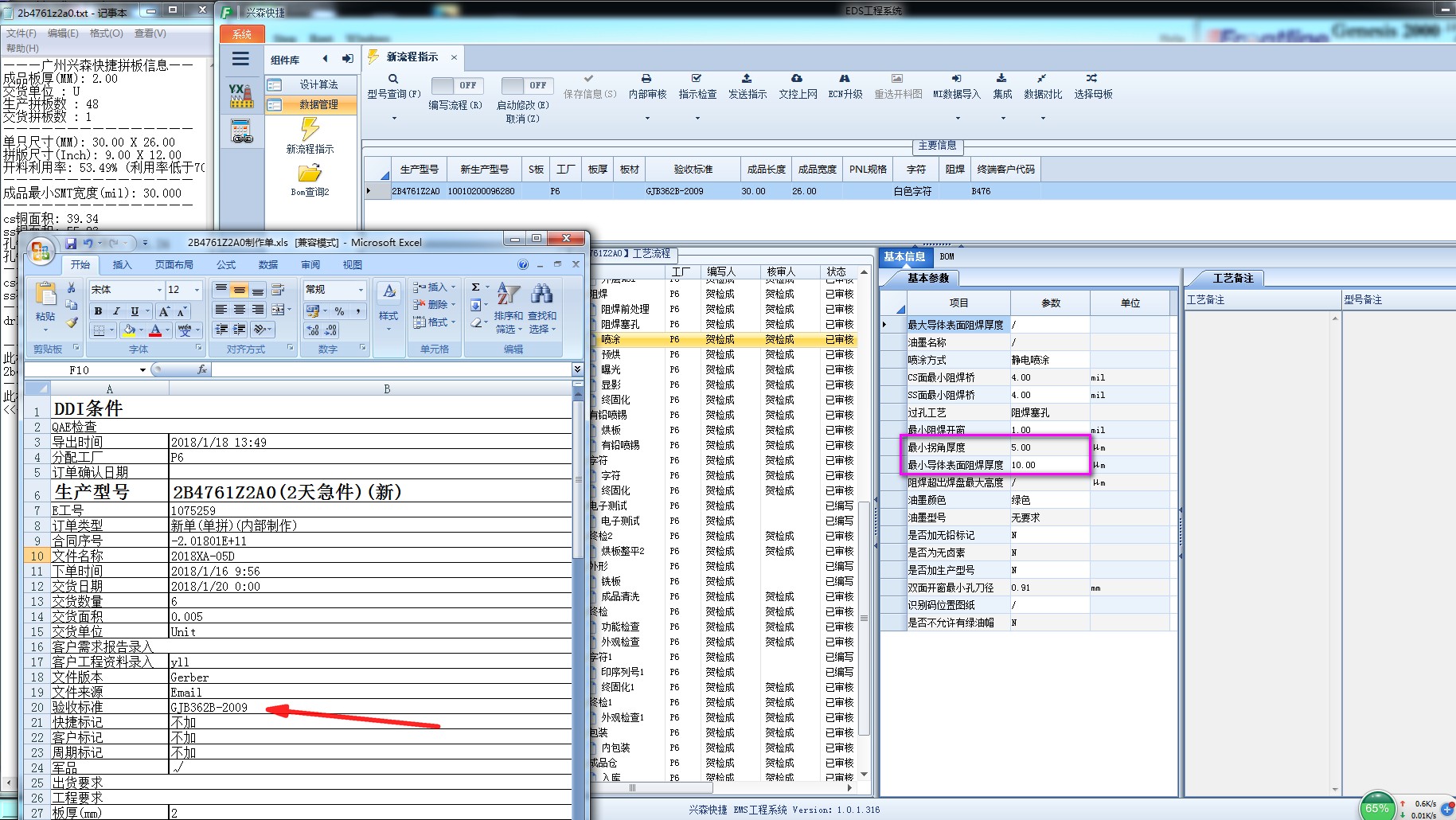Click the Format Painter brush in Excel
The height and width of the screenshot is (820, 1456).
tap(72, 322)
